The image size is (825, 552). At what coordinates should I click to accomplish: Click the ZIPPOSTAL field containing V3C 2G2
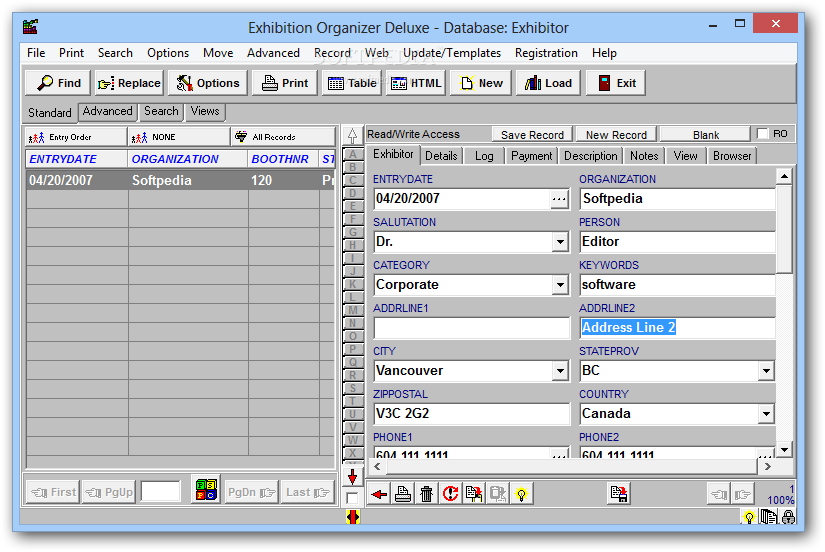[471, 414]
